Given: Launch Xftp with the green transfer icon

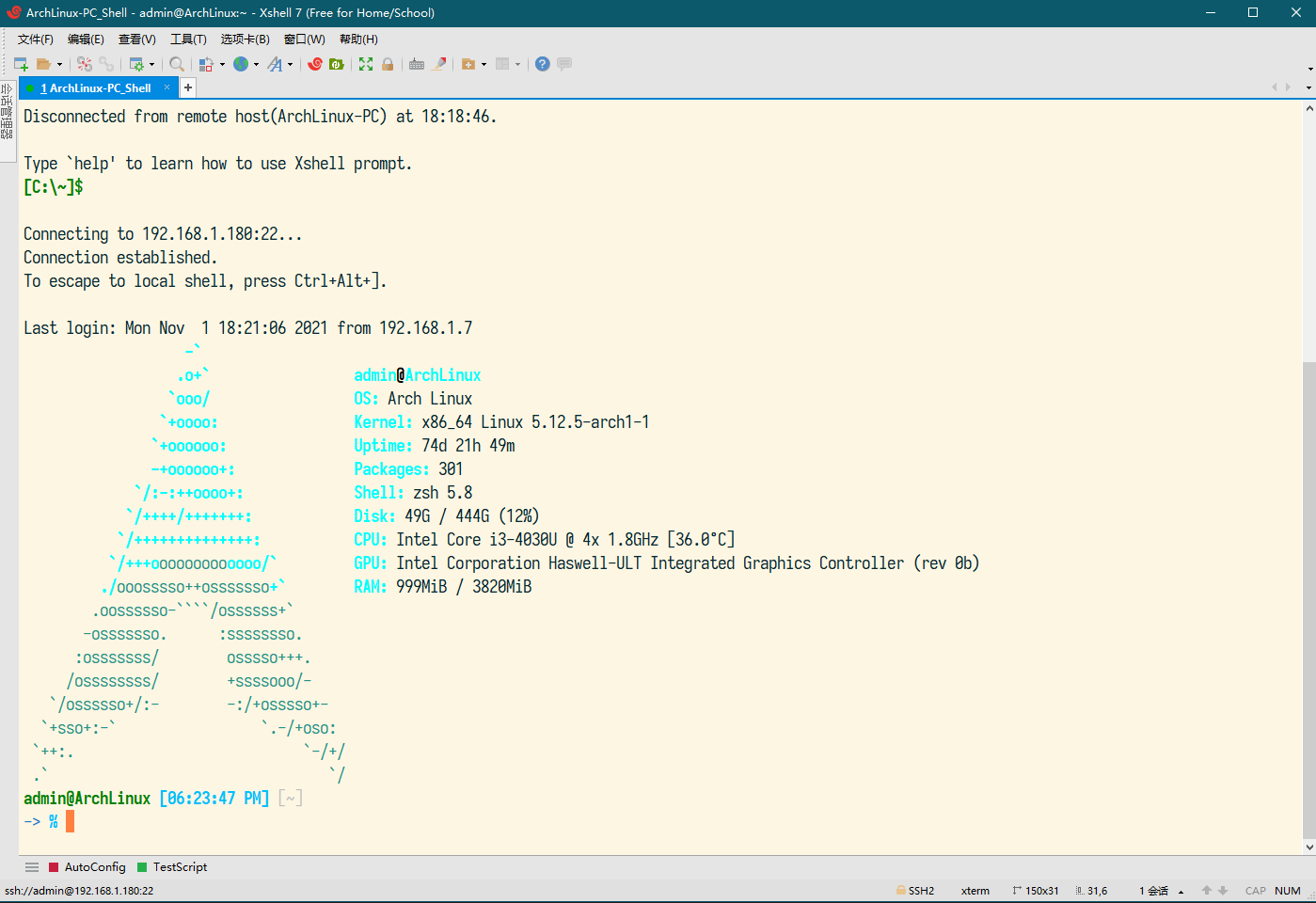Looking at the screenshot, I should click(x=337, y=64).
